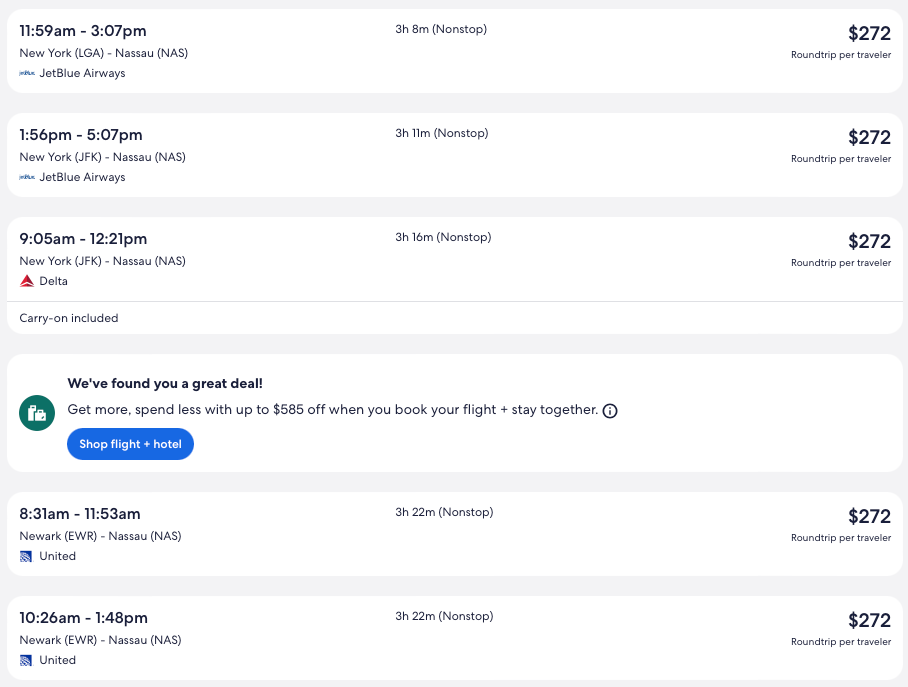Click Carry-on included on the Delta card
The height and width of the screenshot is (687, 908).
tap(69, 318)
